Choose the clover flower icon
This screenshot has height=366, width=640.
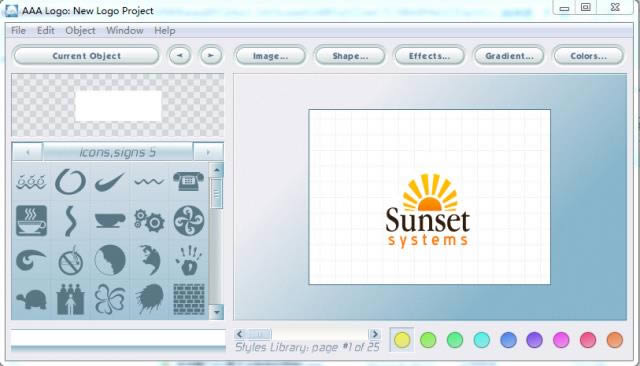110,299
